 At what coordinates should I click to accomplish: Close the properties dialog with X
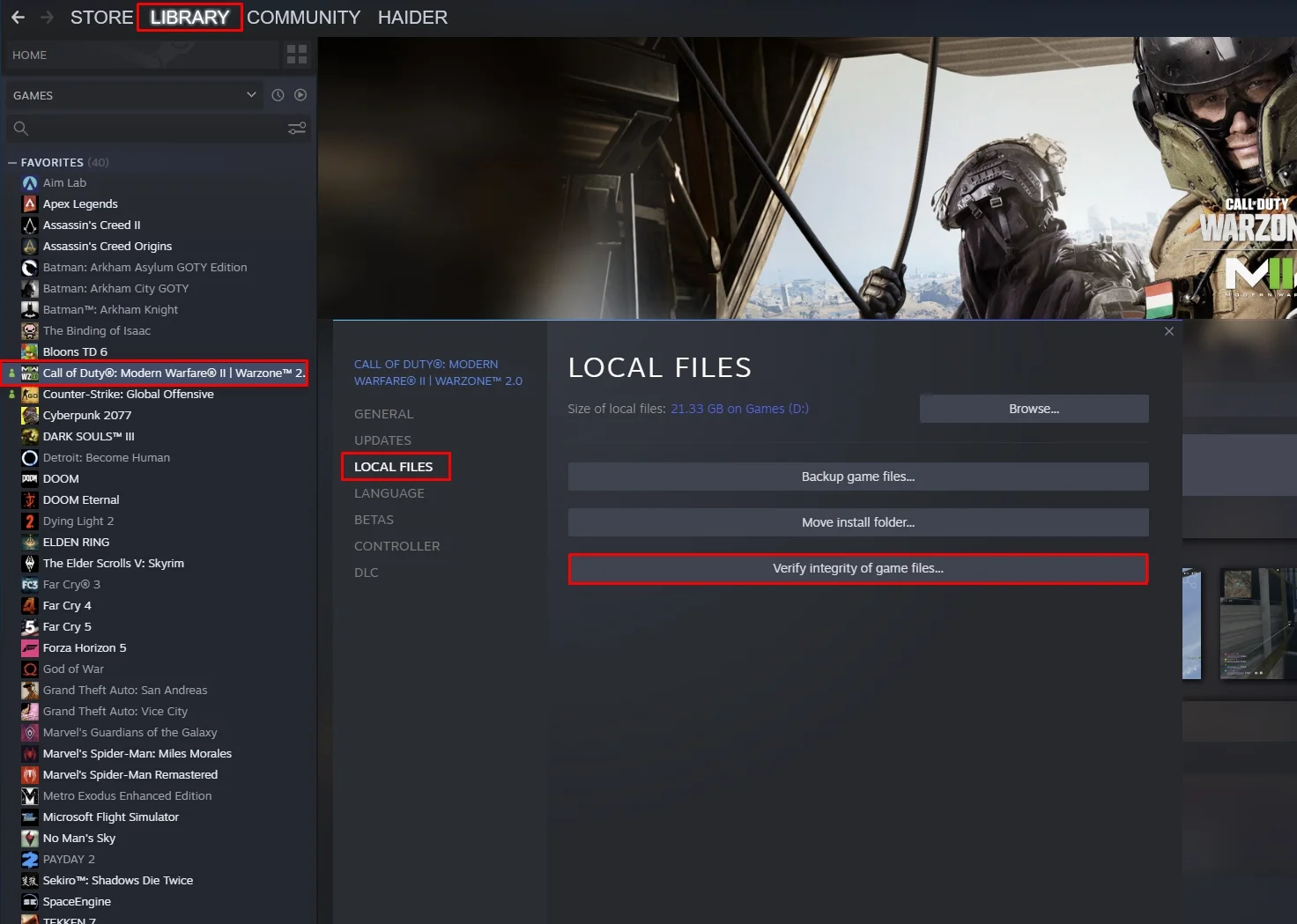click(x=1169, y=331)
